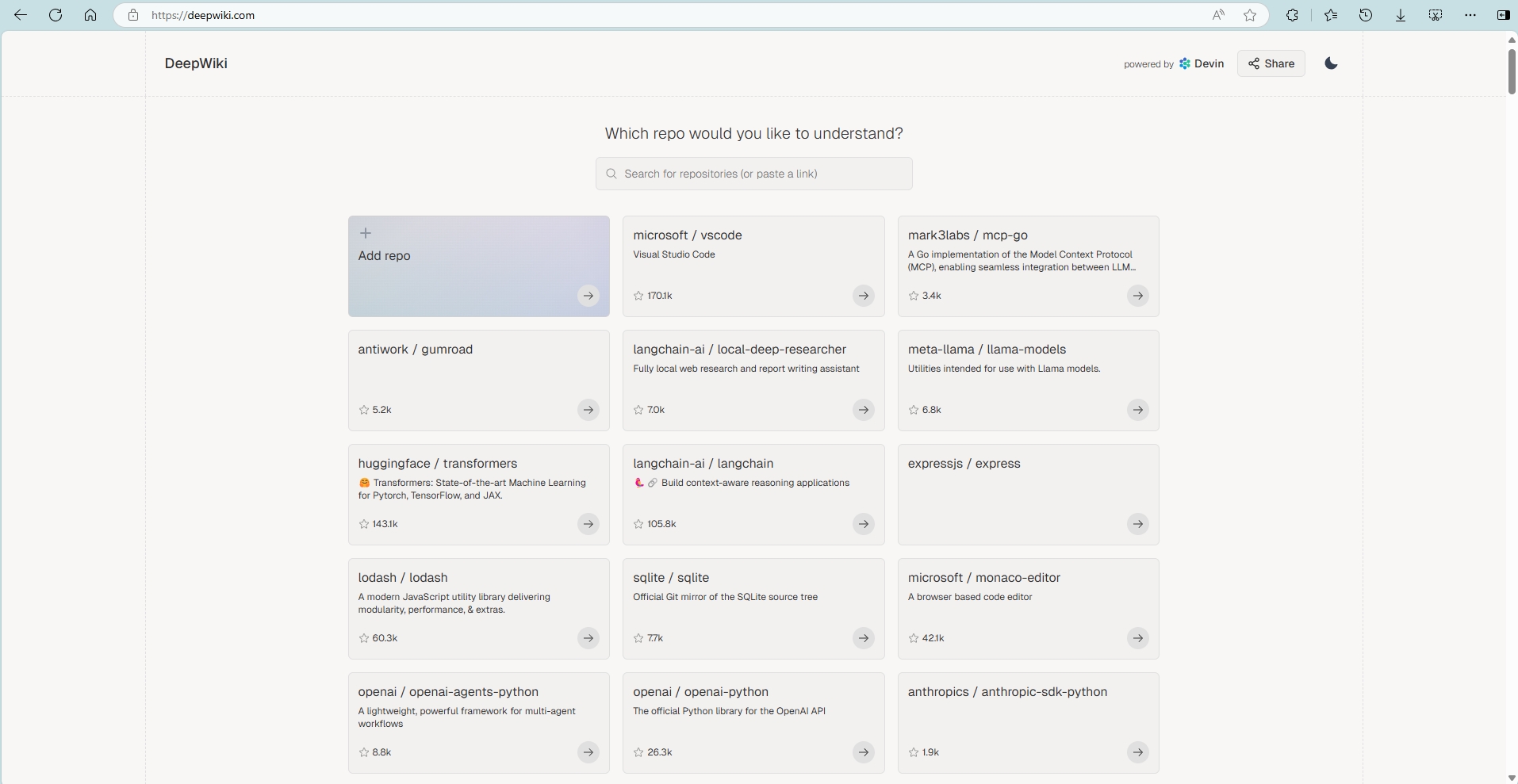Select the antiwork / gumroad title
Image resolution: width=1518 pixels, height=784 pixels.
click(x=416, y=350)
